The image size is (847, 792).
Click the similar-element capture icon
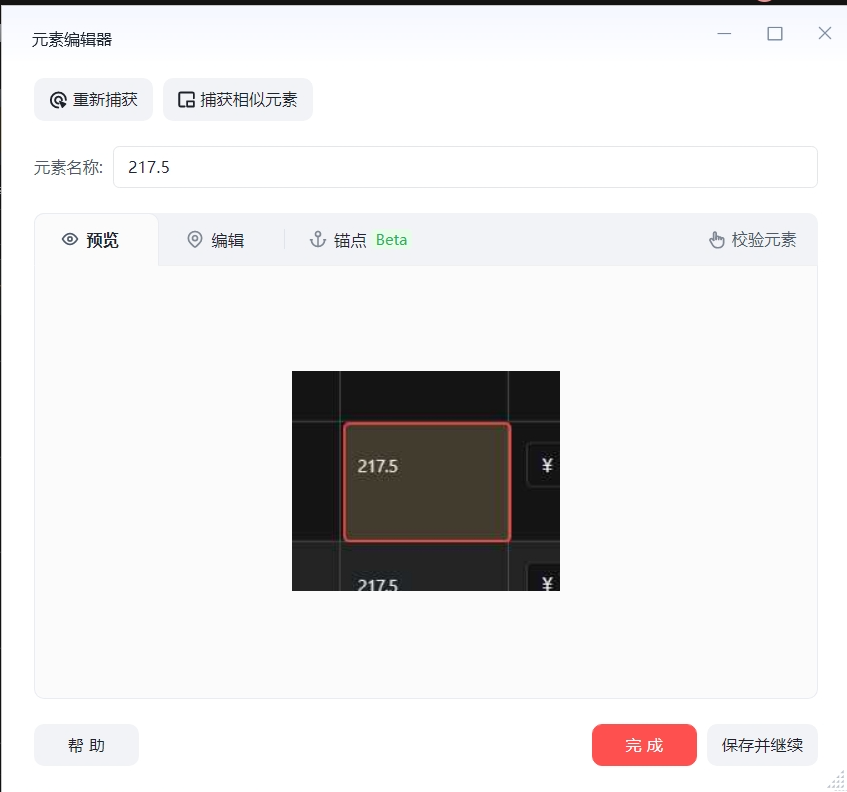(186, 100)
